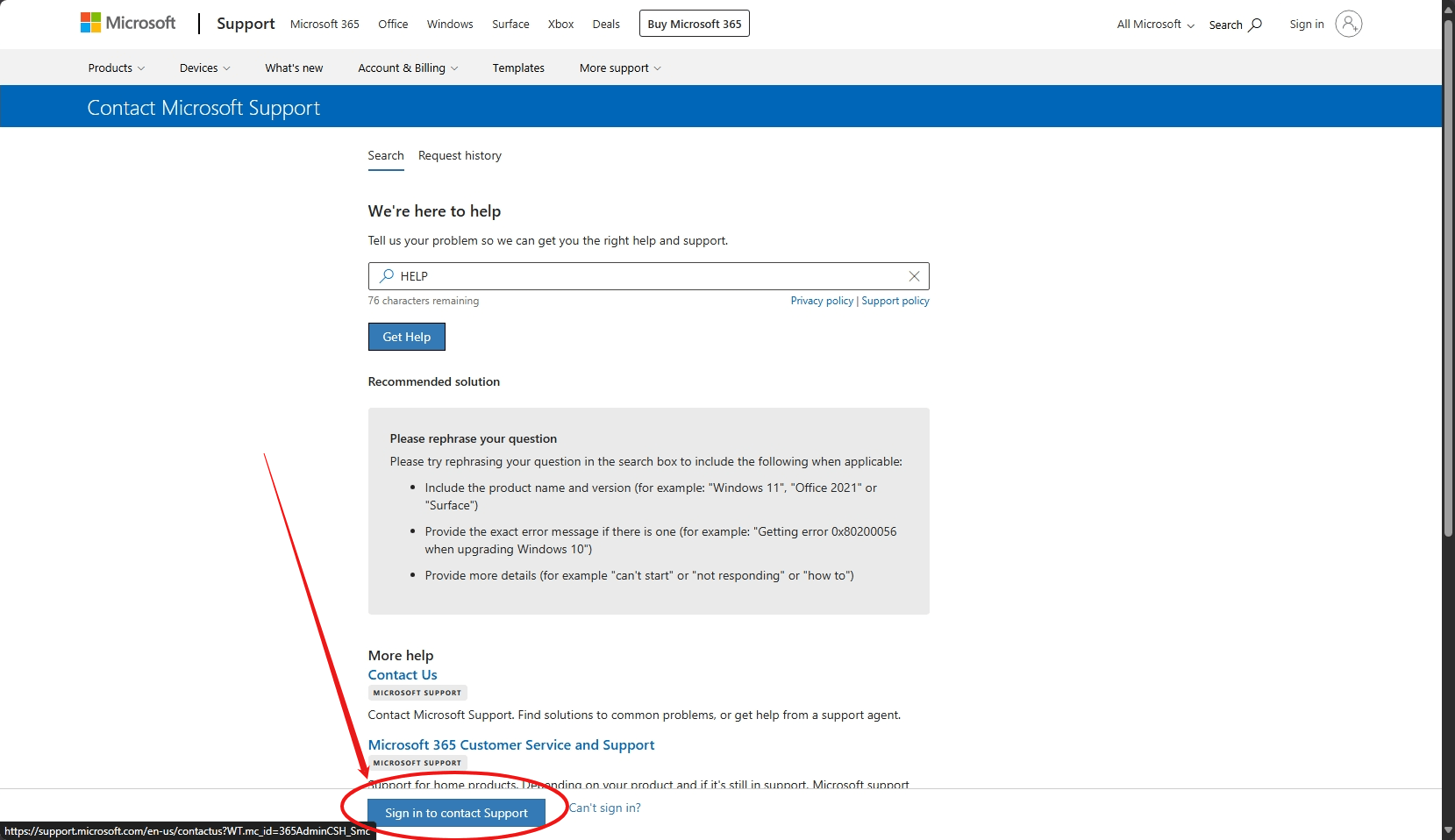Click the 'We're here to help' heading
1455x840 pixels.
435,211
